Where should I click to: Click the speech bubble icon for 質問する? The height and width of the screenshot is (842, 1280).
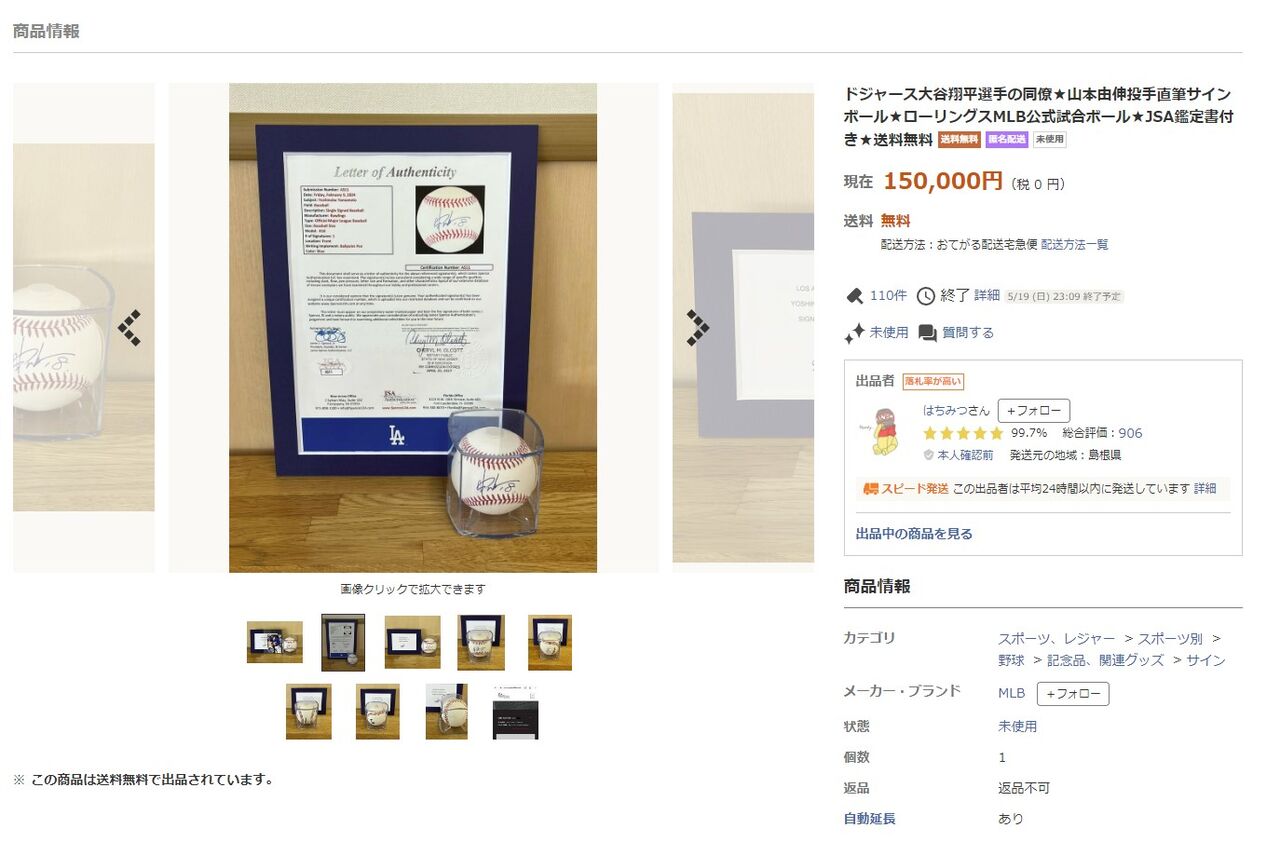pyautogui.click(x=928, y=333)
